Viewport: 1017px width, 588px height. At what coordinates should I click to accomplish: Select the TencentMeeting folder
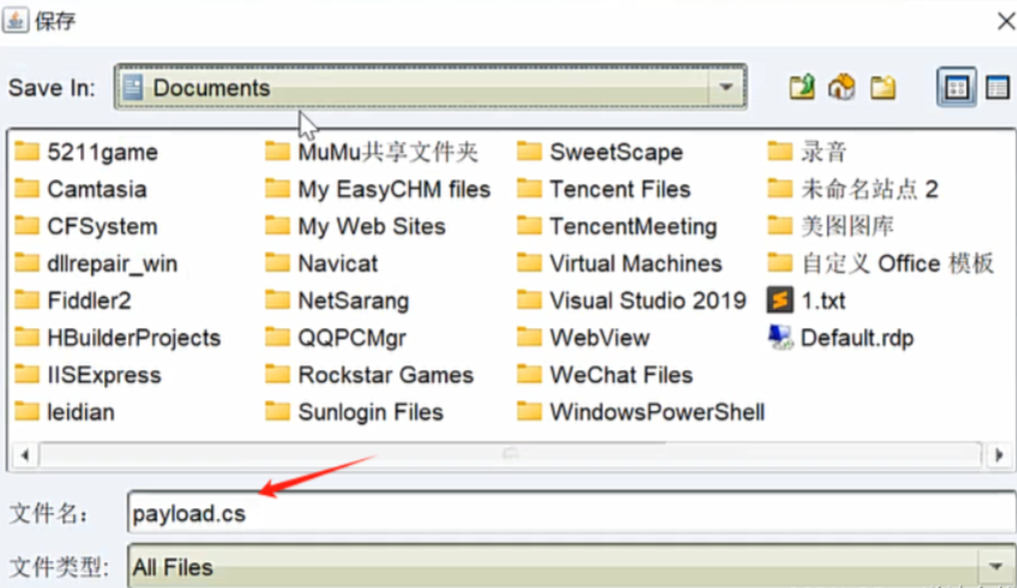617,226
